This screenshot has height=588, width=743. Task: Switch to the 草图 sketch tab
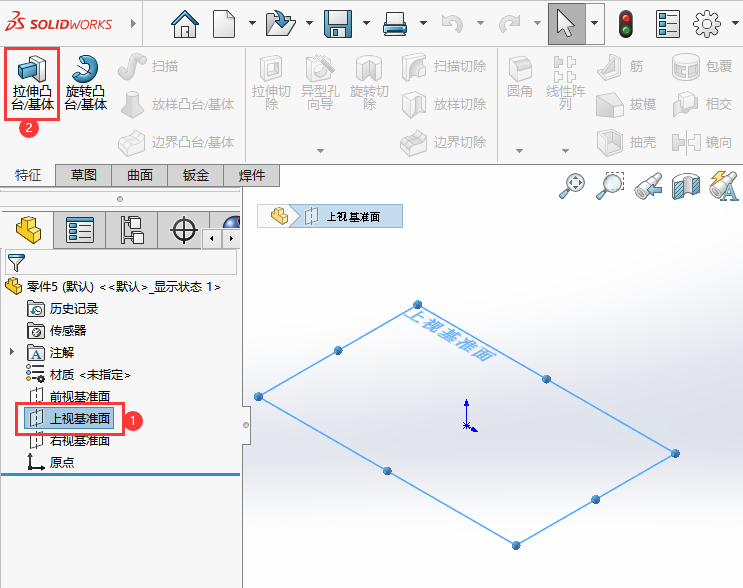[84, 175]
